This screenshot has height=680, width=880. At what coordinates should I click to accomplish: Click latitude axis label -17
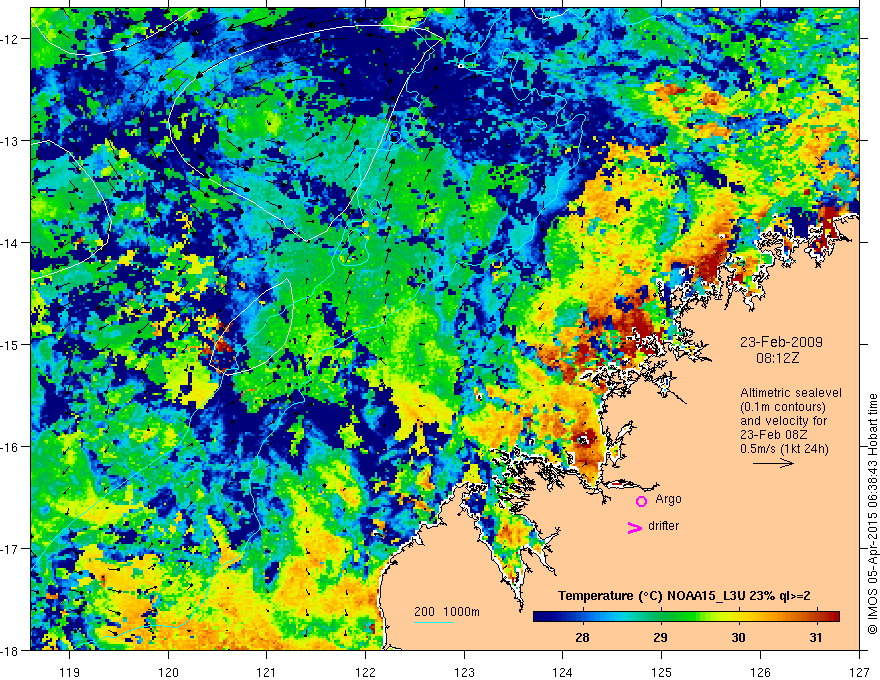pyautogui.click(x=10, y=549)
